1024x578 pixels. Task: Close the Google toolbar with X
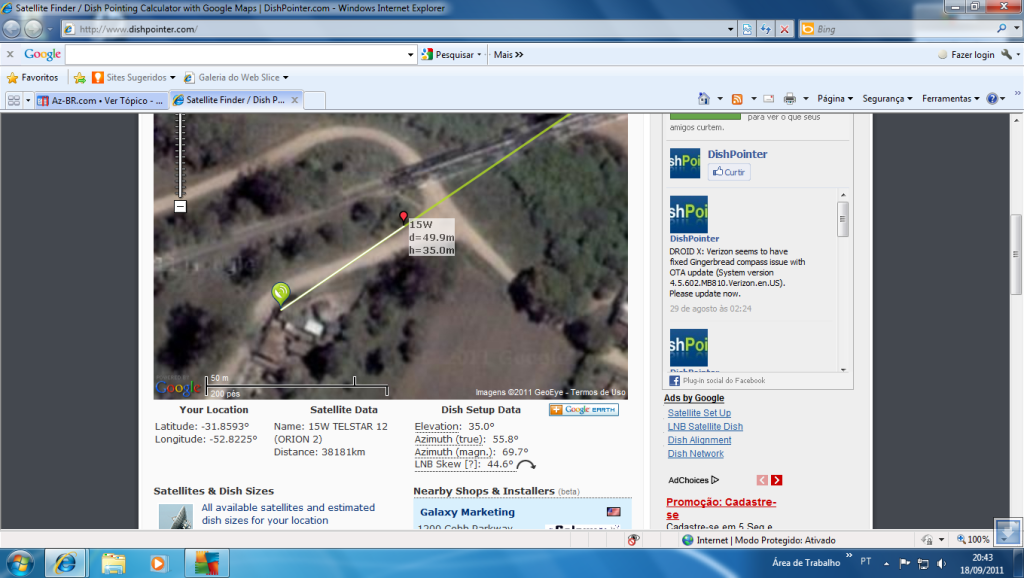coord(10,54)
